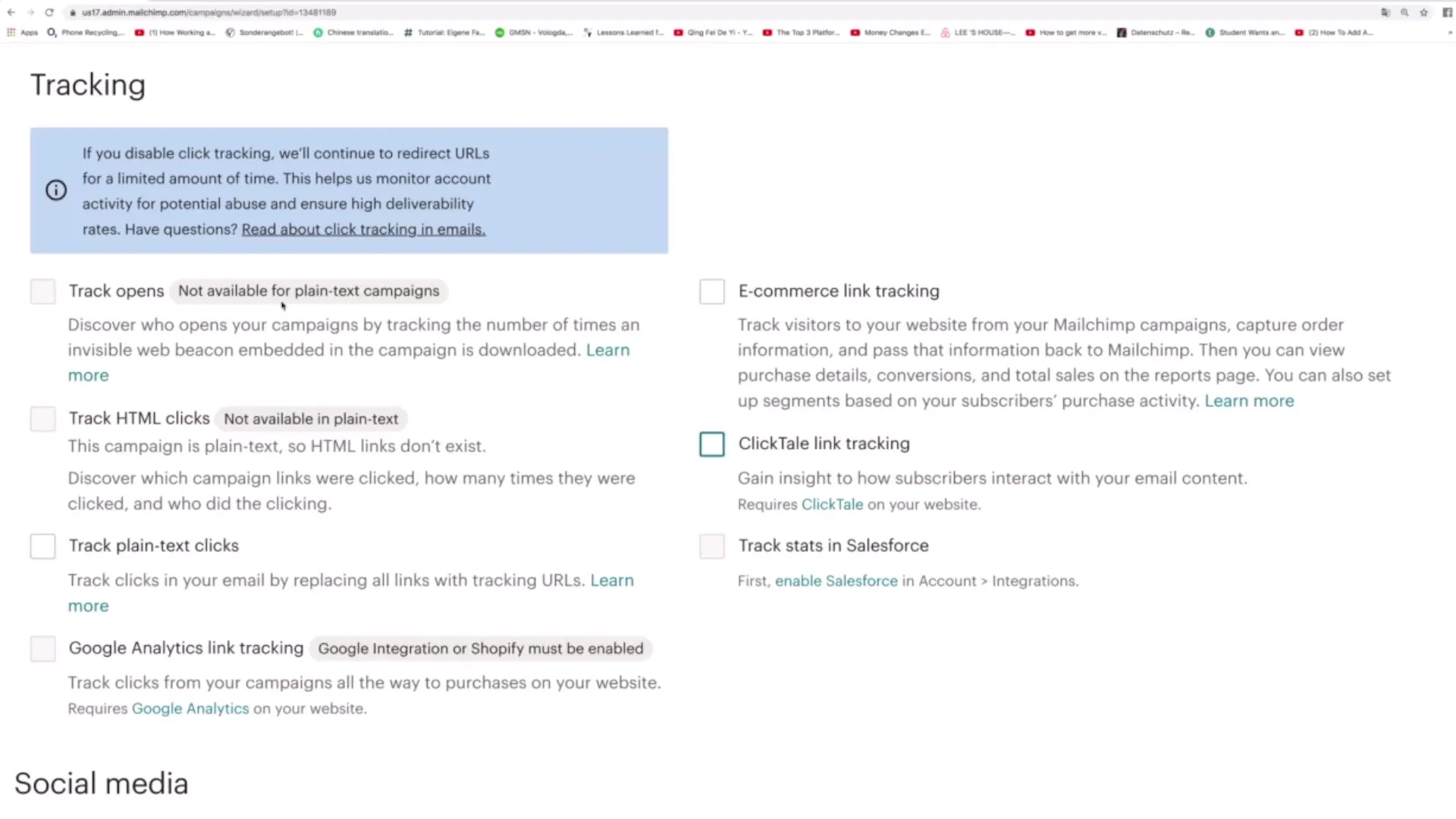Viewport: 1456px width, 819px height.
Task: Toggle ClickTale link tracking checkbox
Action: (x=712, y=444)
